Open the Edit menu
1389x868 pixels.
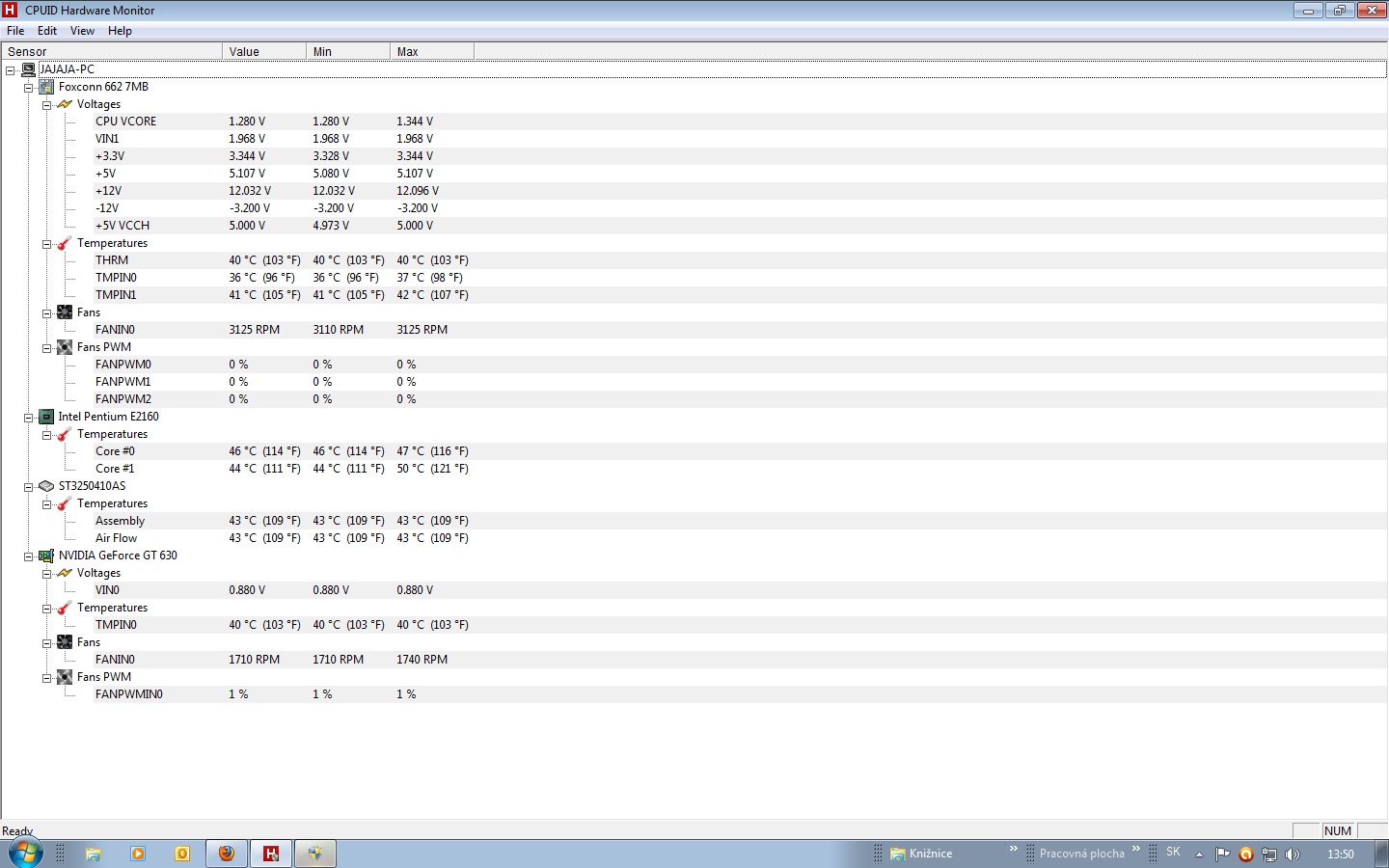pos(47,31)
